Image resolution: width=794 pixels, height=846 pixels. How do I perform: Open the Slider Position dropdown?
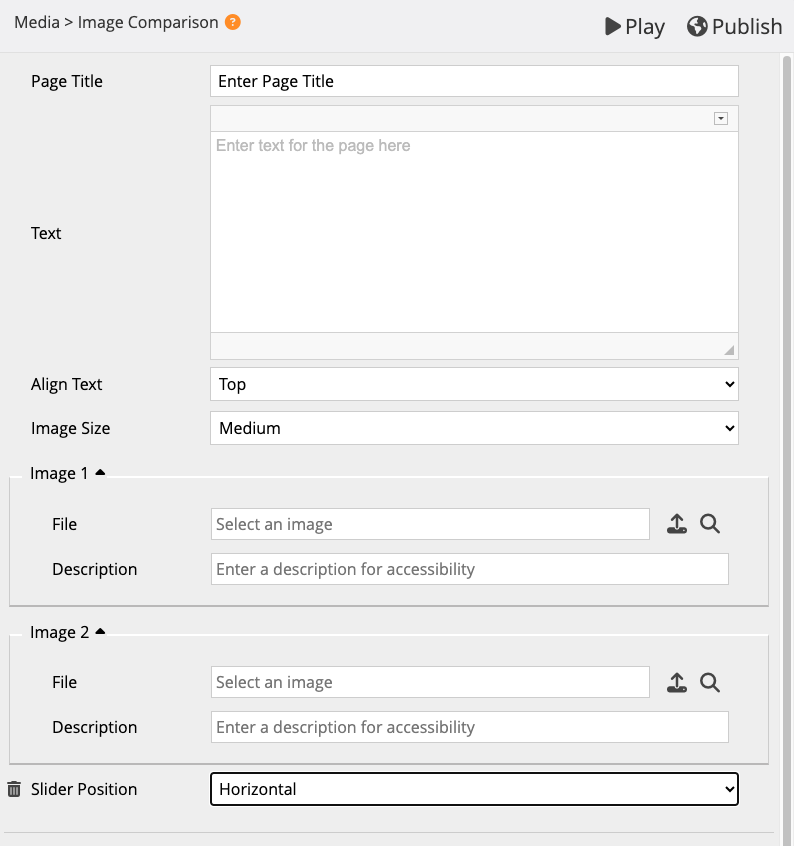[x=474, y=789]
